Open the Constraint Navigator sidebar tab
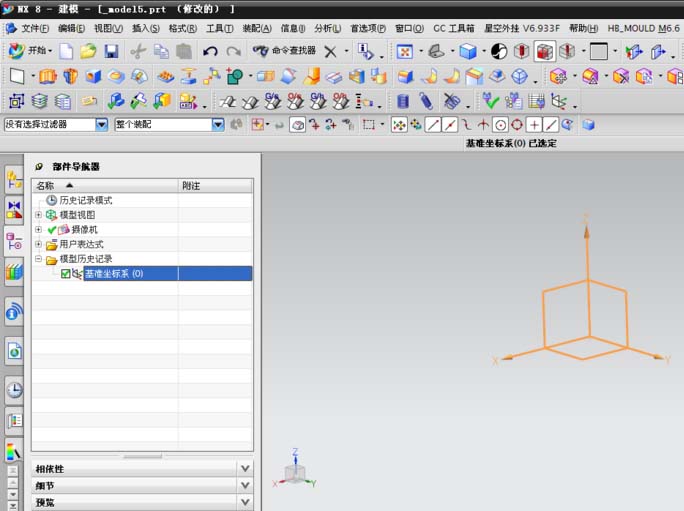Image resolution: width=684 pixels, height=511 pixels. click(x=14, y=210)
